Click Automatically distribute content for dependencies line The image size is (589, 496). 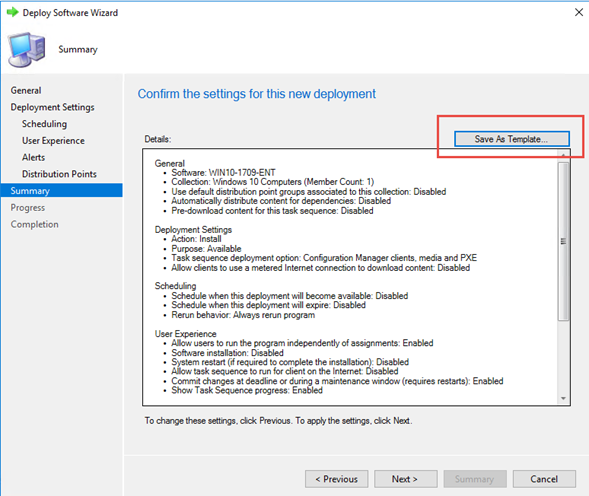281,201
